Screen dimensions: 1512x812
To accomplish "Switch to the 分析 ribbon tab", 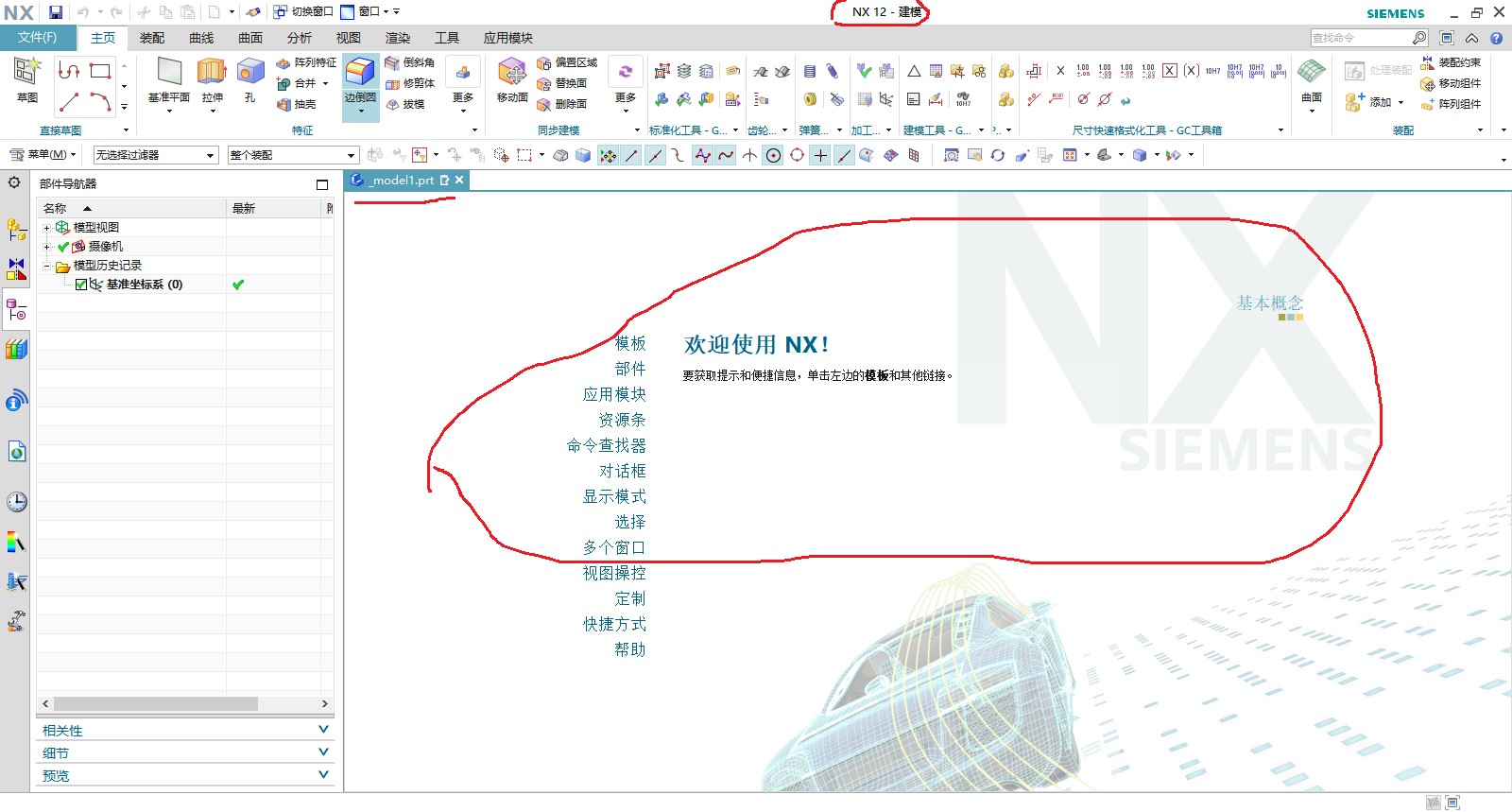I will click(x=300, y=38).
